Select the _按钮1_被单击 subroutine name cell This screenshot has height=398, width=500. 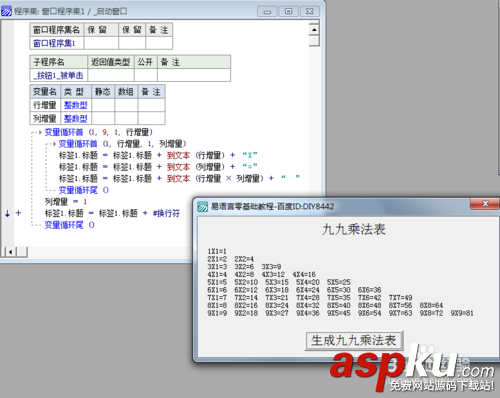pos(59,75)
